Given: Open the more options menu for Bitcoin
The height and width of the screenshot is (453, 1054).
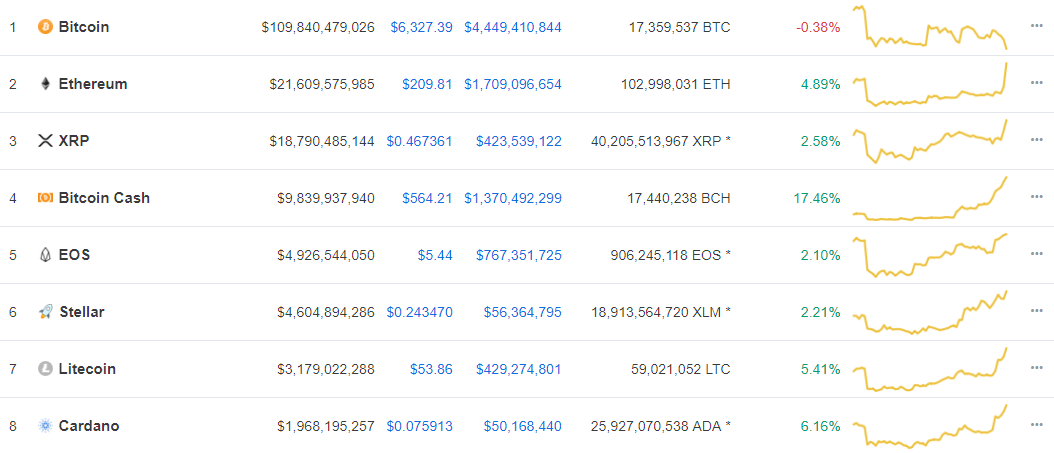Looking at the screenshot, I should 1036,26.
